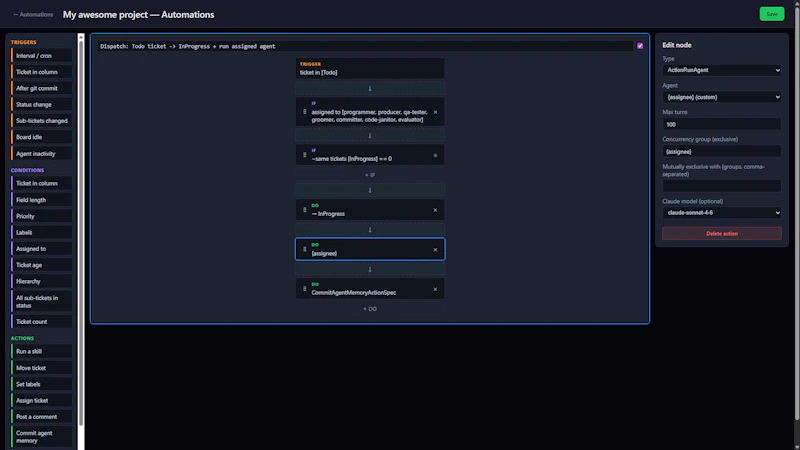Click drop slot above CommitAgentMemoryActionSpec node
800x450 pixels.
click(370, 269)
